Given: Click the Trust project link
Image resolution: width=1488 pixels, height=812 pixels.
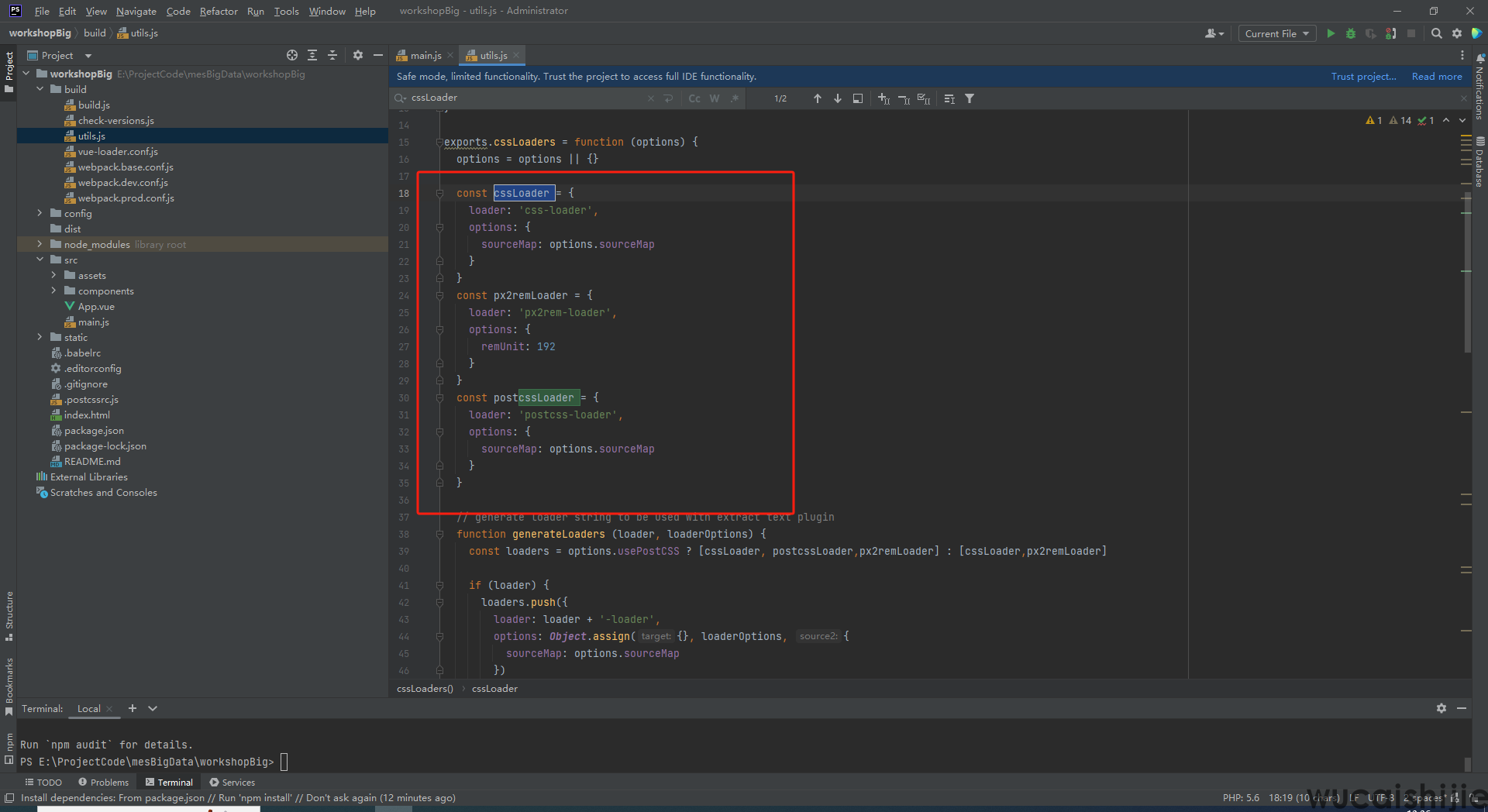Looking at the screenshot, I should 1363,76.
